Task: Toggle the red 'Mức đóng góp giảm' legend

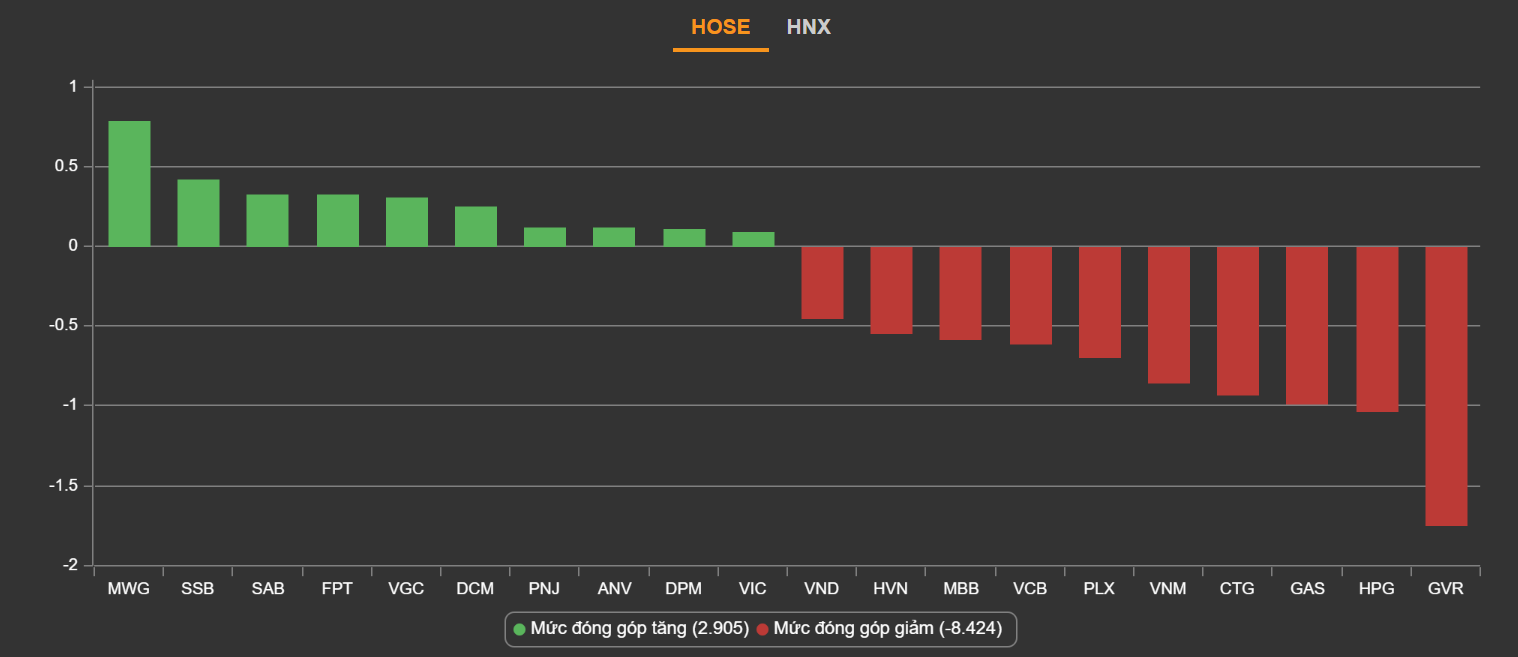Action: click(879, 629)
